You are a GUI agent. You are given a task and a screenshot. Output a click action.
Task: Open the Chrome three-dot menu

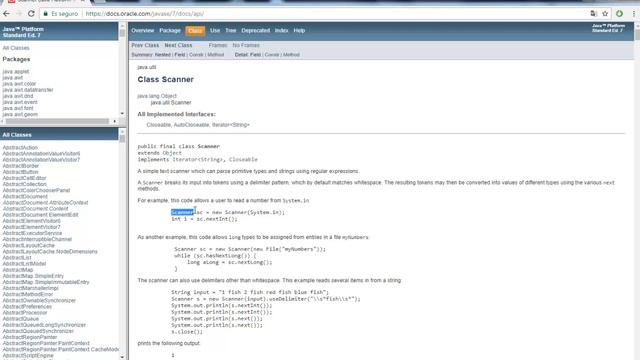tap(634, 13)
